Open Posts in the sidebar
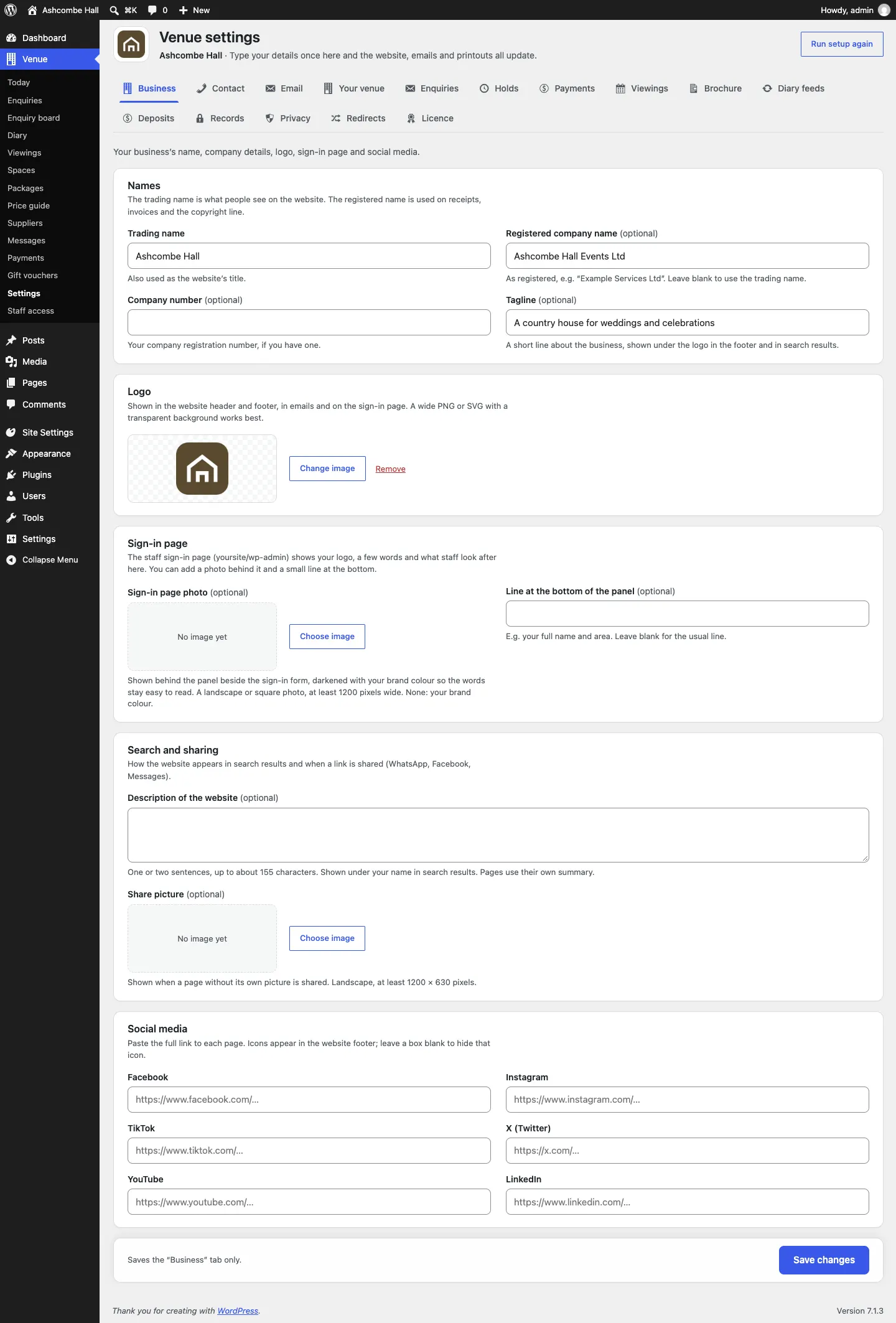Image resolution: width=896 pixels, height=1323 pixels. pyautogui.click(x=50, y=340)
